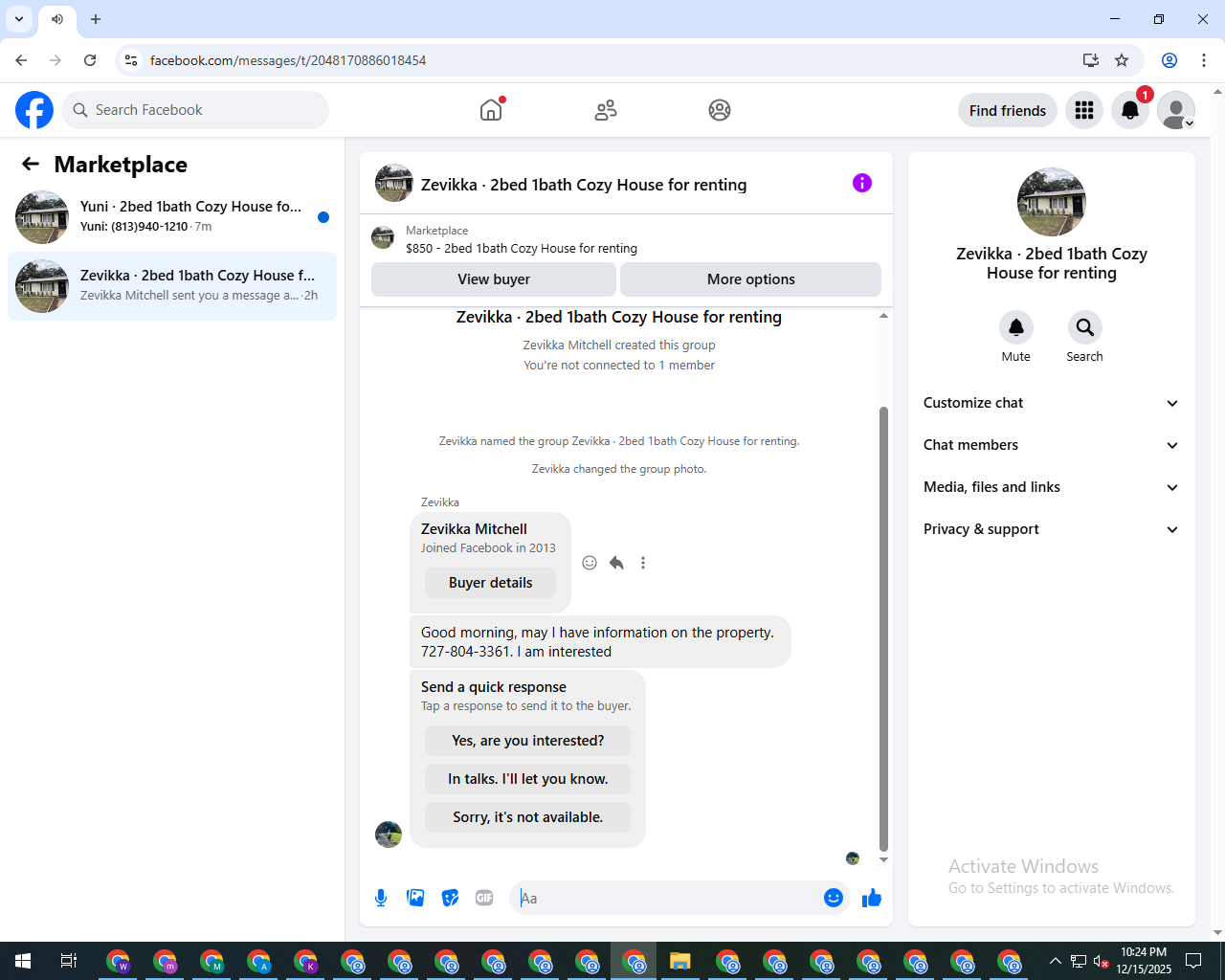
Task: Send quick response 'Yes, are you interested?'
Action: 528,741
